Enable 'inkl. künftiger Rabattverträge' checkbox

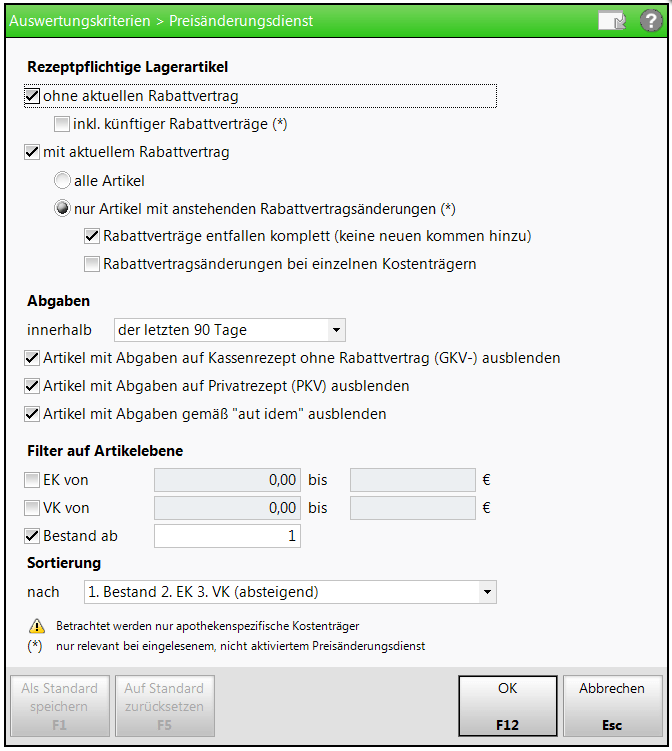click(x=62, y=124)
